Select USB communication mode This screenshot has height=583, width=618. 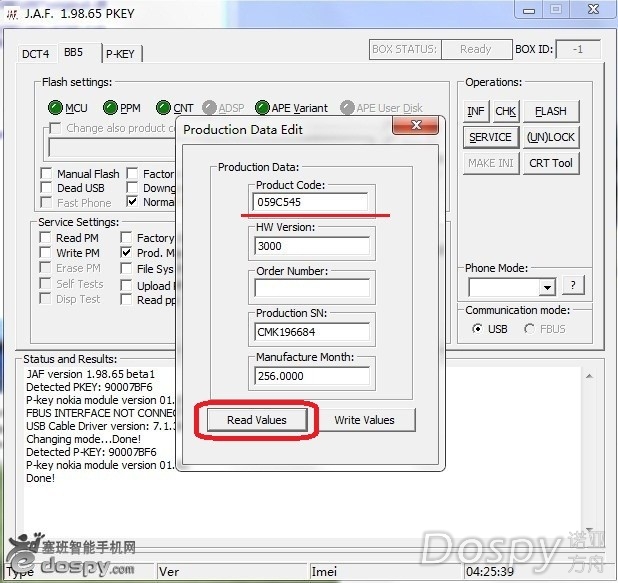477,329
